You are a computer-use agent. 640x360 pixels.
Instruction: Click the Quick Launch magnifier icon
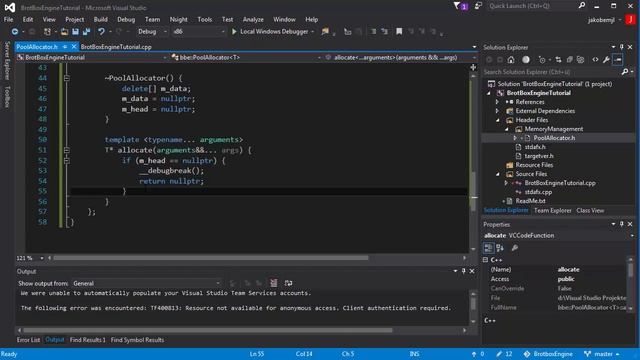click(582, 6)
